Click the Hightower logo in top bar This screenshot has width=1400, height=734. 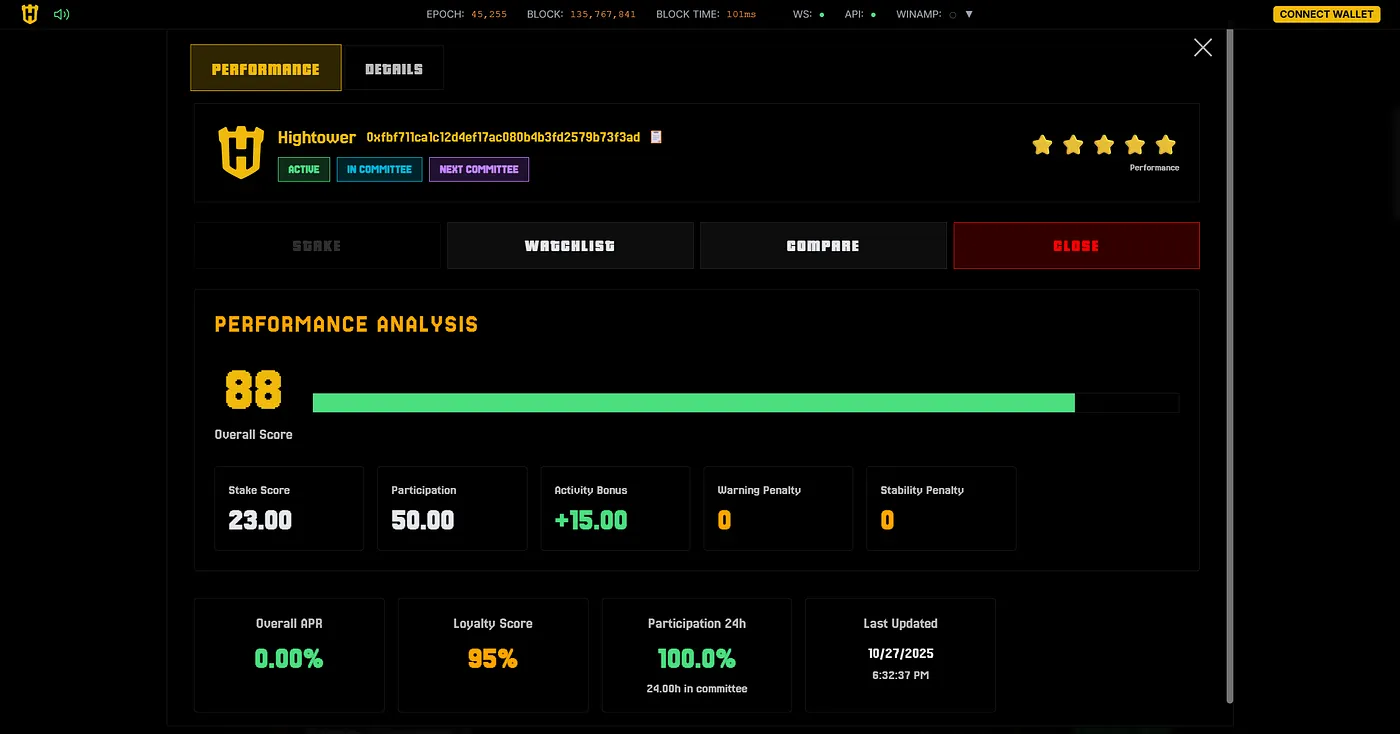click(30, 14)
